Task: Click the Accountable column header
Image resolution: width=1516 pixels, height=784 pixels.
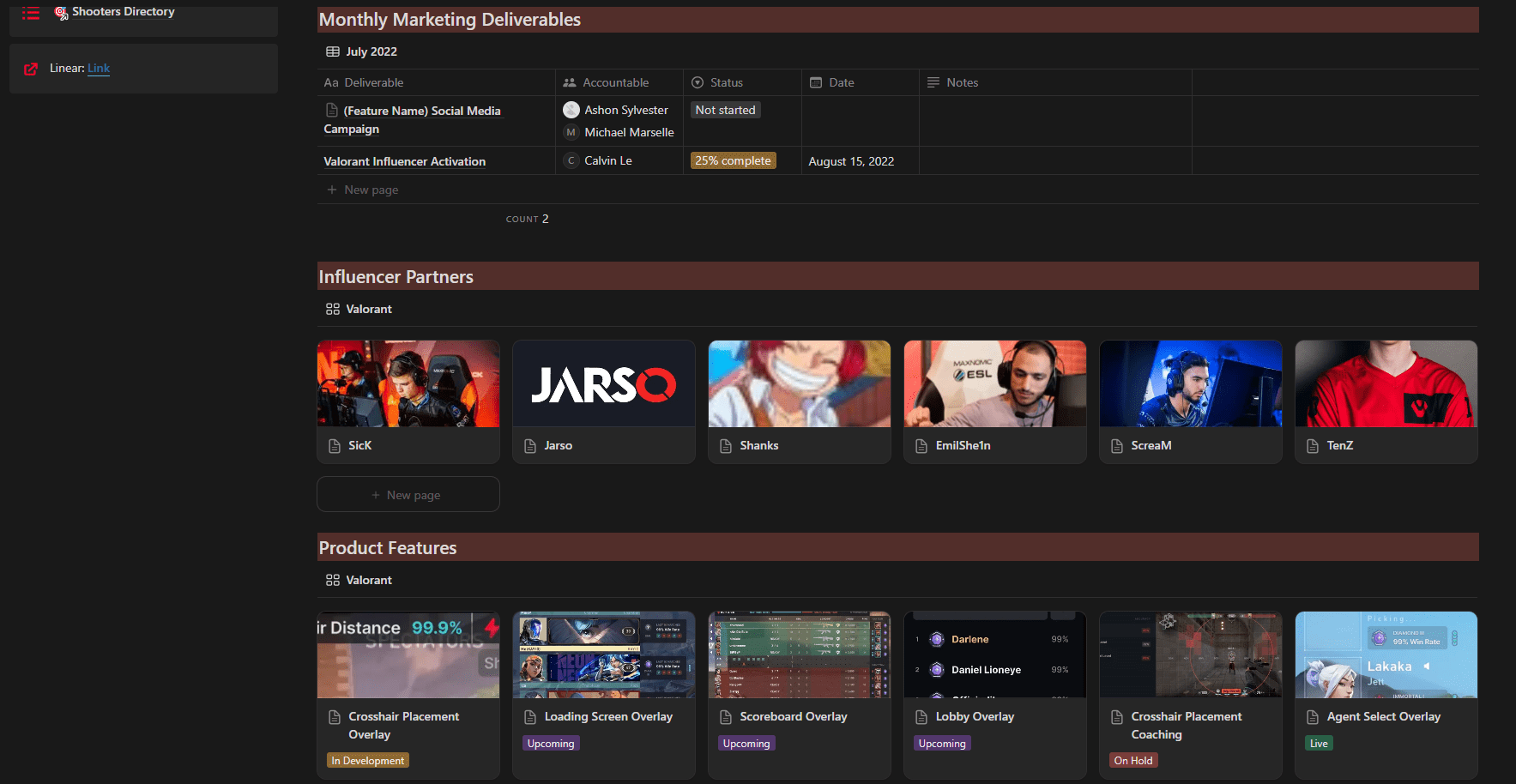Action: [x=619, y=82]
